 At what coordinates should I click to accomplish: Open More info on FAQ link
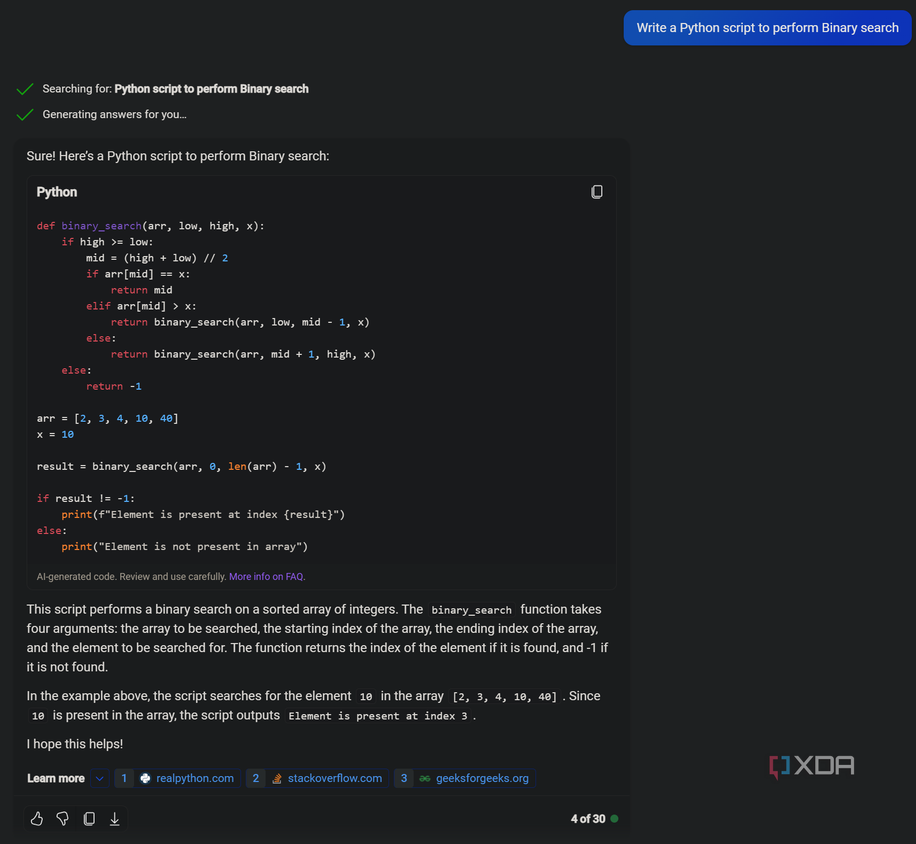(x=267, y=576)
